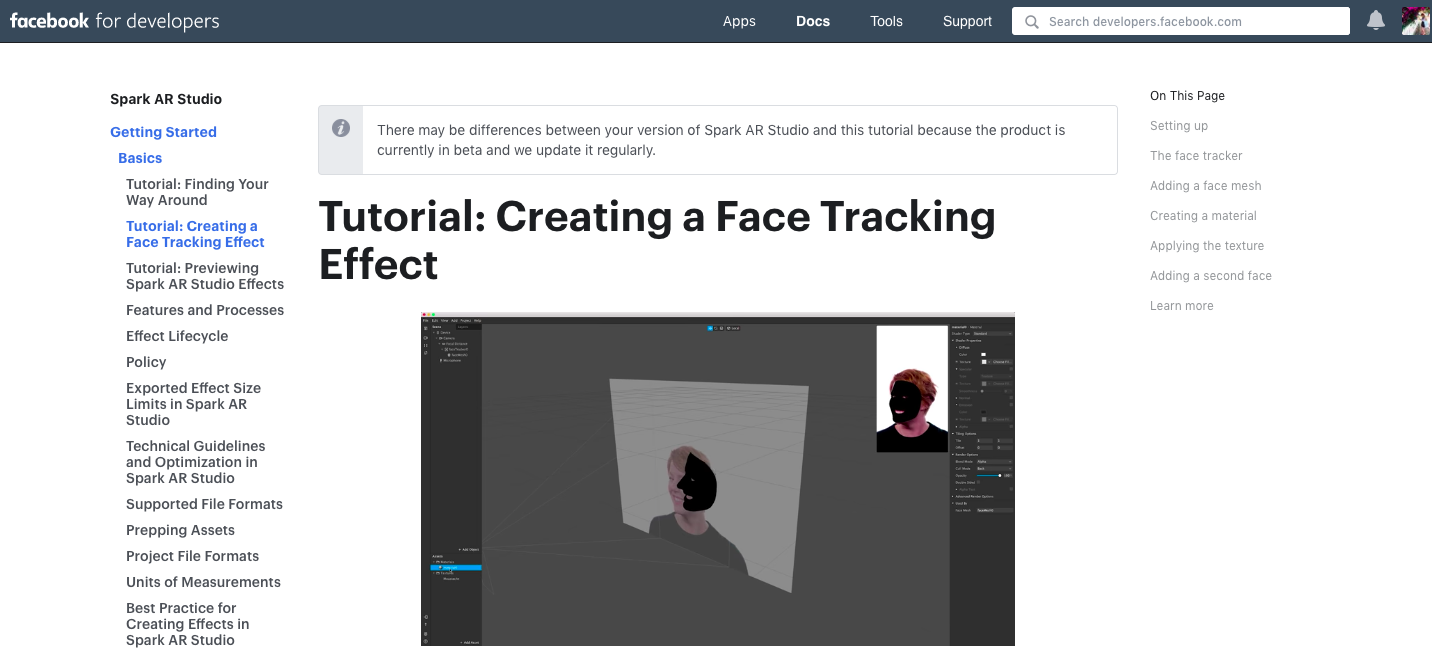Open the Tools menu
Image resolution: width=1432 pixels, height=657 pixels.
pyautogui.click(x=886, y=21)
